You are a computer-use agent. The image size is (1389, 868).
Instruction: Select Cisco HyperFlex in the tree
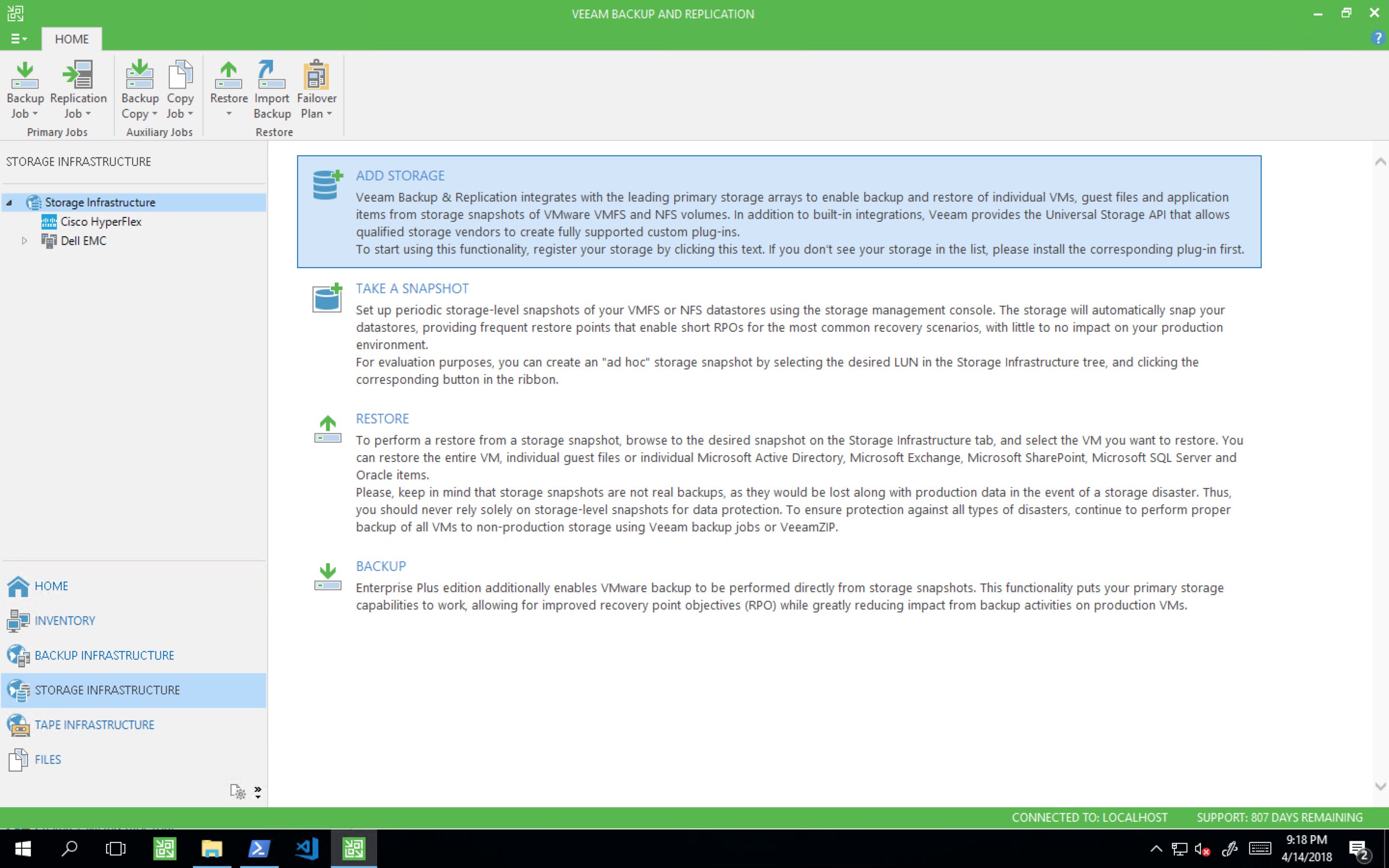tap(101, 222)
